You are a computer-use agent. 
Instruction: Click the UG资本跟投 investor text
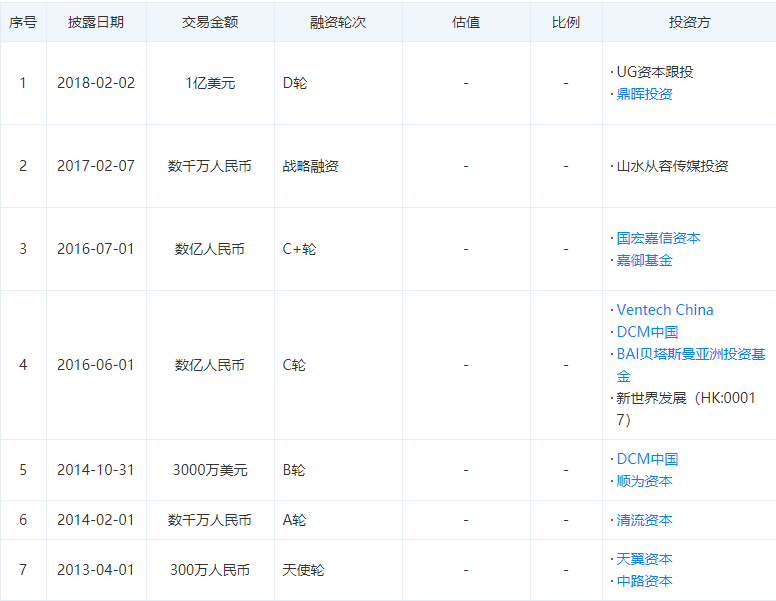[x=655, y=72]
